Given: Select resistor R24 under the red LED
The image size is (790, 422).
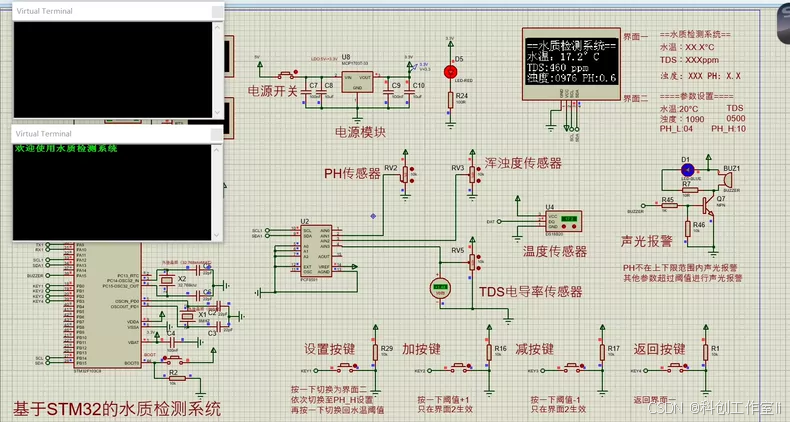Looking at the screenshot, I should pos(450,100).
